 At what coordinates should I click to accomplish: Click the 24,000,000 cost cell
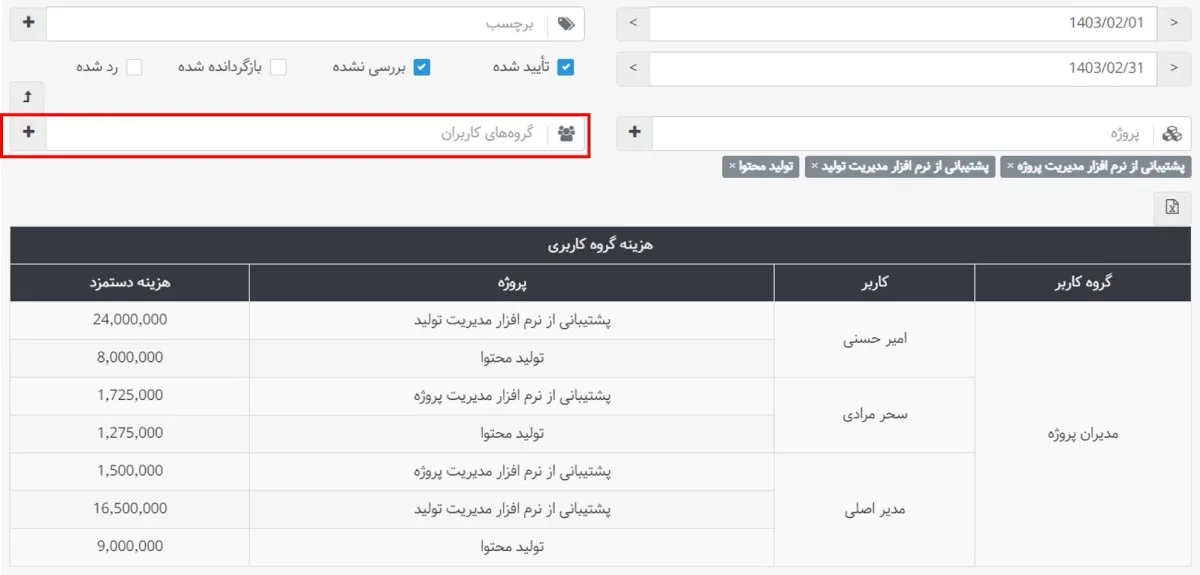pyautogui.click(x=130, y=320)
